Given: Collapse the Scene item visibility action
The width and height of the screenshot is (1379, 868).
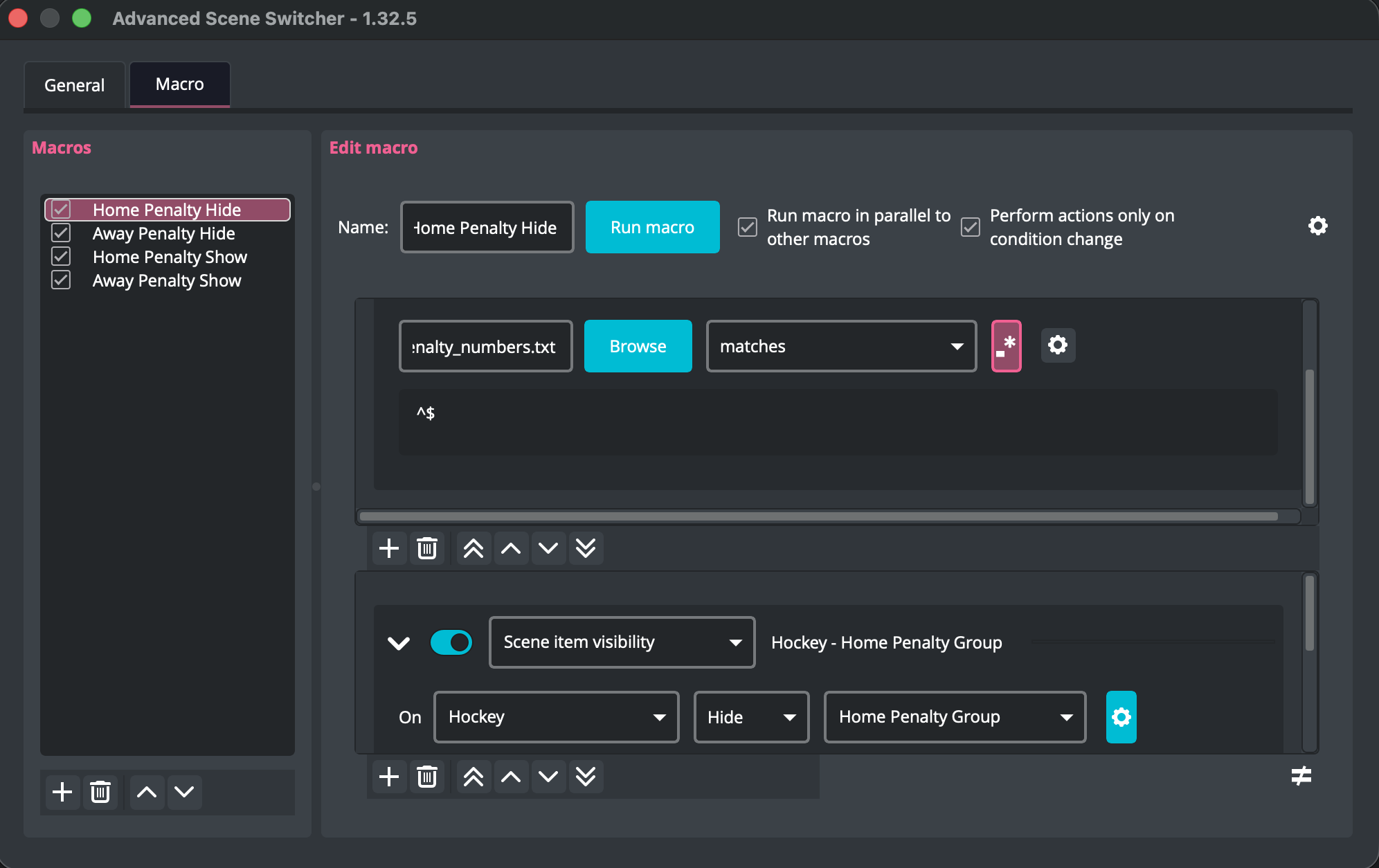Looking at the screenshot, I should pyautogui.click(x=399, y=642).
